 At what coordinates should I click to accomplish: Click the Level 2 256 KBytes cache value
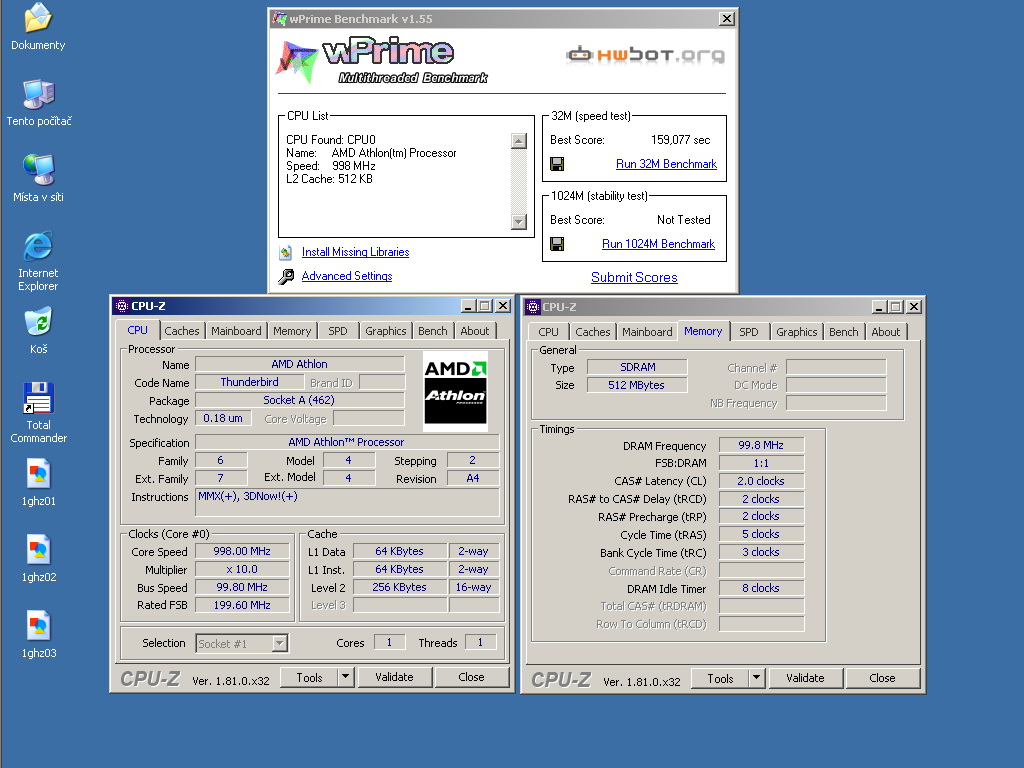(400, 587)
